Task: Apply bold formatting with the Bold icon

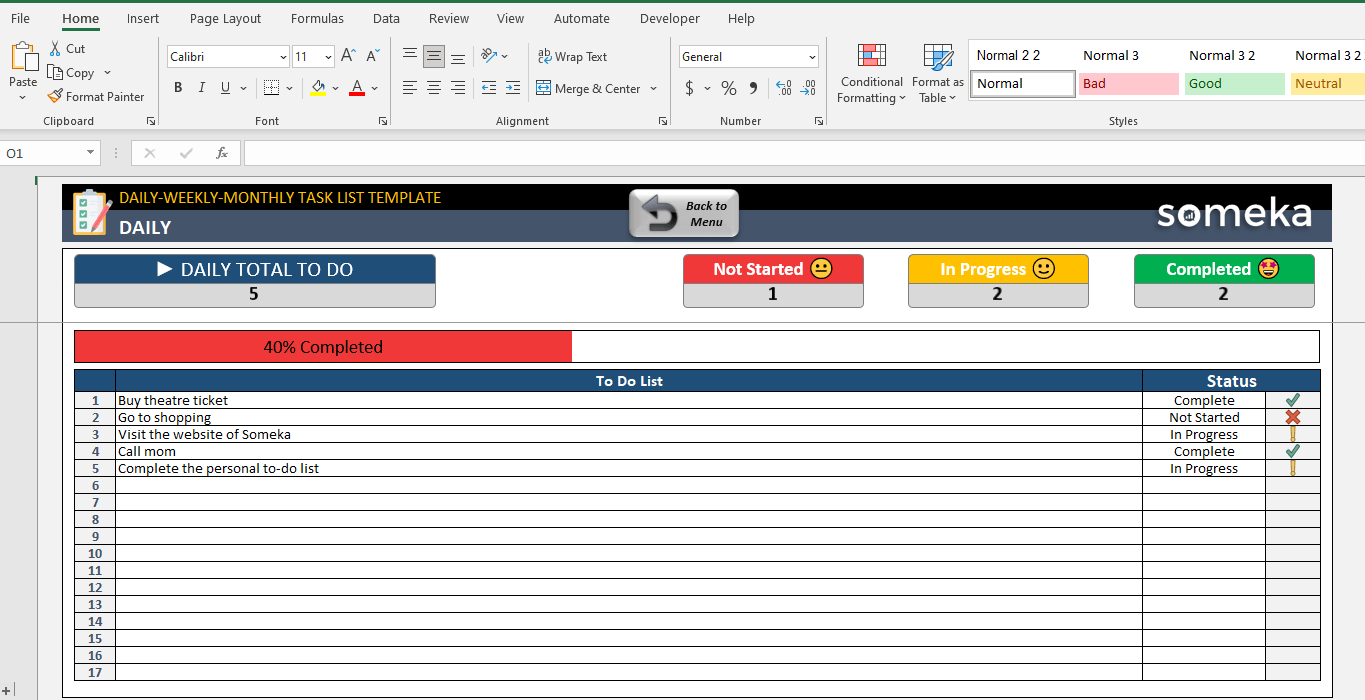Action: tap(178, 88)
